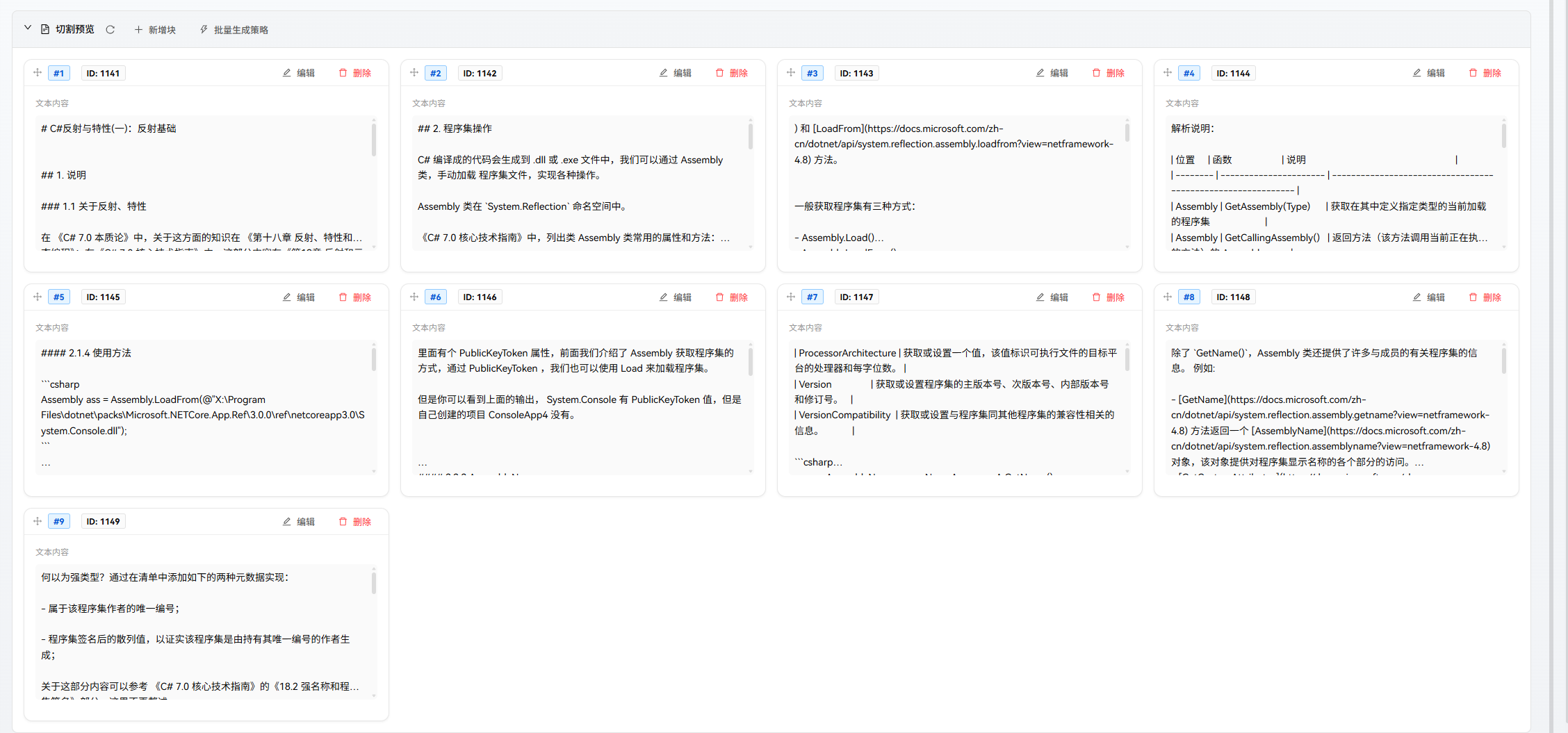Grab the drag handle of chunk #7
The height and width of the screenshot is (733, 1568).
tap(791, 297)
